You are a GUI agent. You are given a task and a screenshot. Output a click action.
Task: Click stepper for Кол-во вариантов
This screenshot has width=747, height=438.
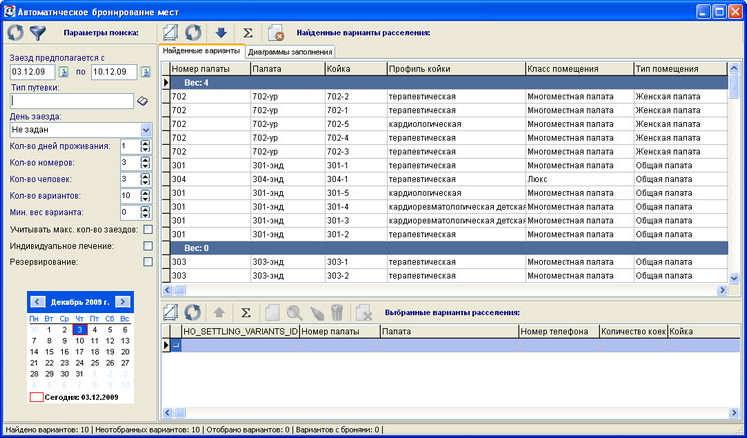(x=145, y=196)
